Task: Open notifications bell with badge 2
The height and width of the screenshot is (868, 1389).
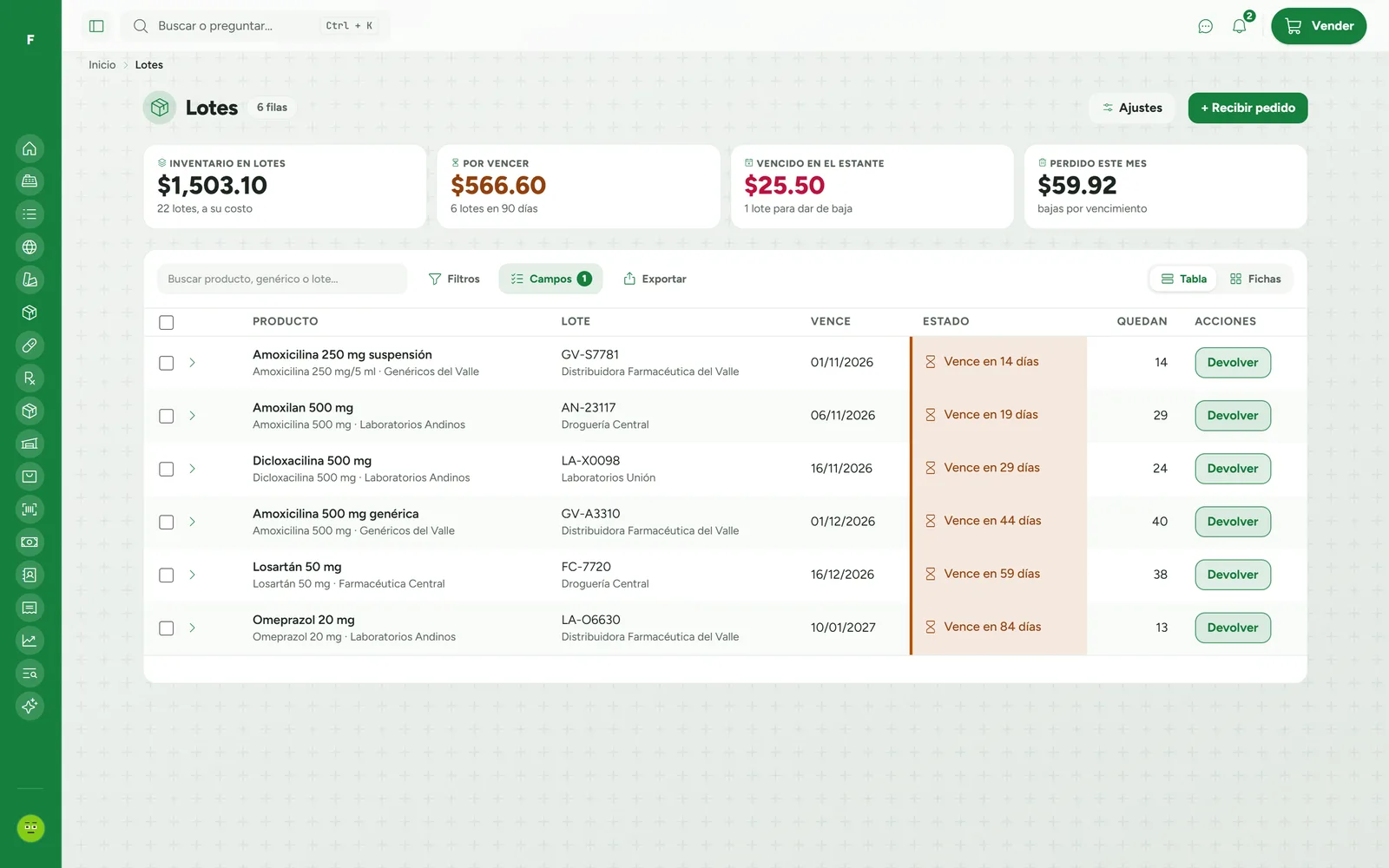Action: (1240, 26)
